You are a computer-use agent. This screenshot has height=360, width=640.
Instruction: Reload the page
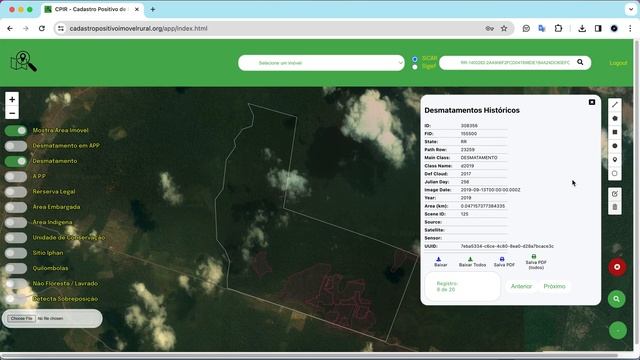tap(42, 29)
